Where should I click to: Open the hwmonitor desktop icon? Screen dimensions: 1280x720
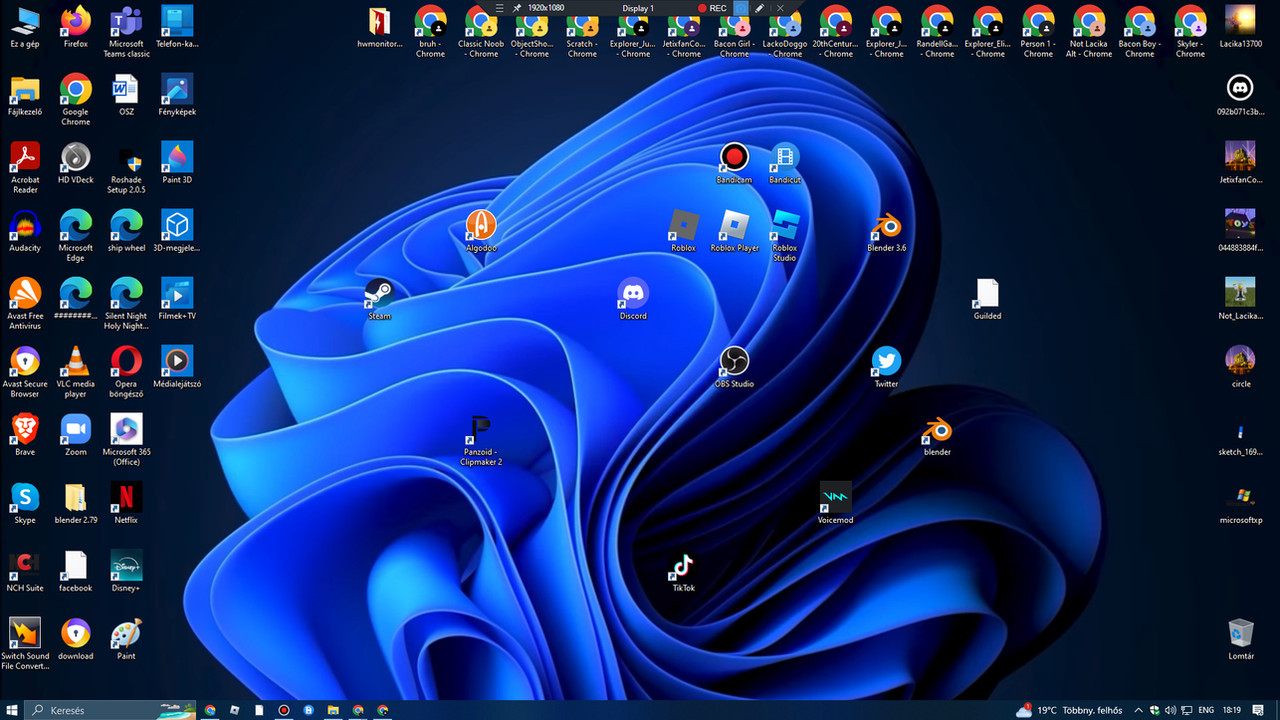(x=380, y=27)
